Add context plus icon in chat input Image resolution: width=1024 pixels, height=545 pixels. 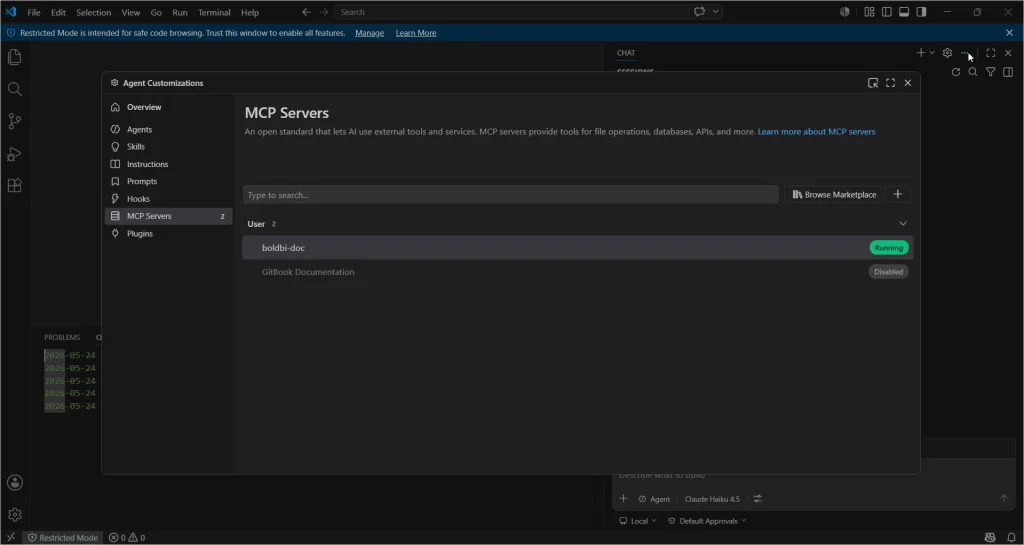(624, 499)
